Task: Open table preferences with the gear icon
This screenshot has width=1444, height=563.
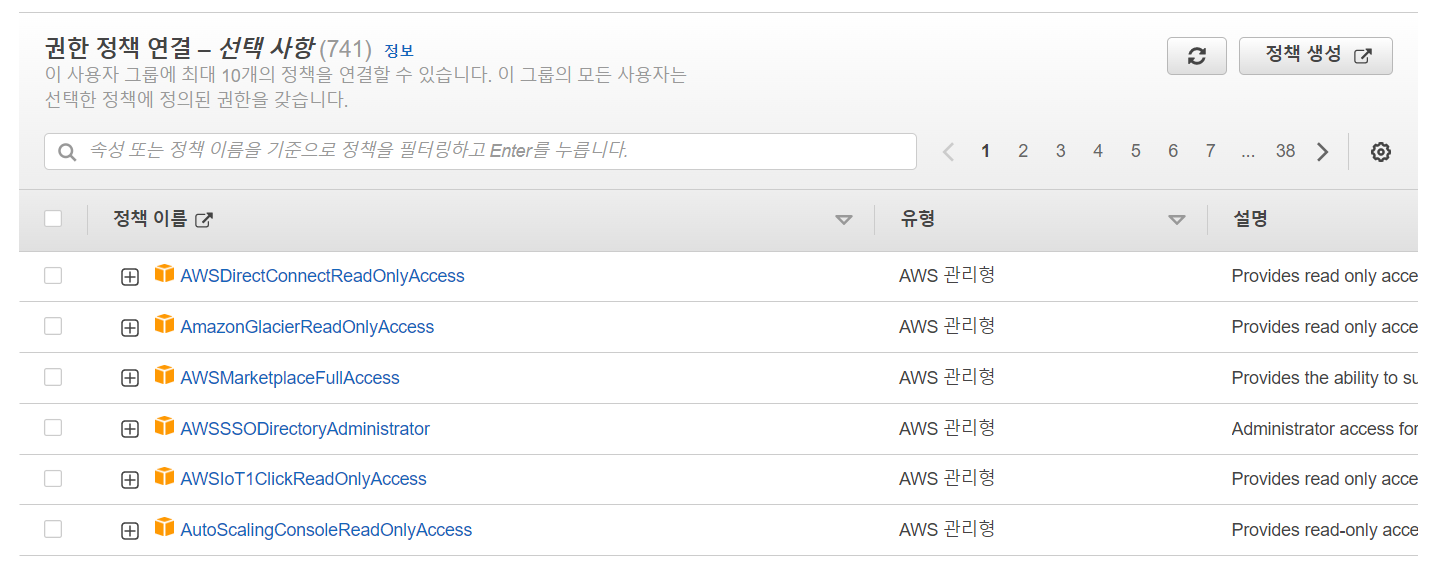Action: [1381, 152]
